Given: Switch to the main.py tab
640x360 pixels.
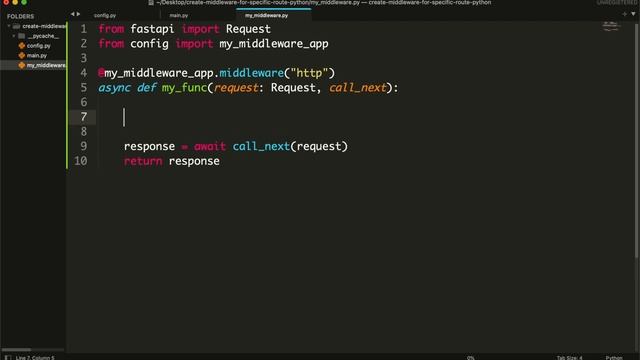Looking at the screenshot, I should pyautogui.click(x=179, y=16).
